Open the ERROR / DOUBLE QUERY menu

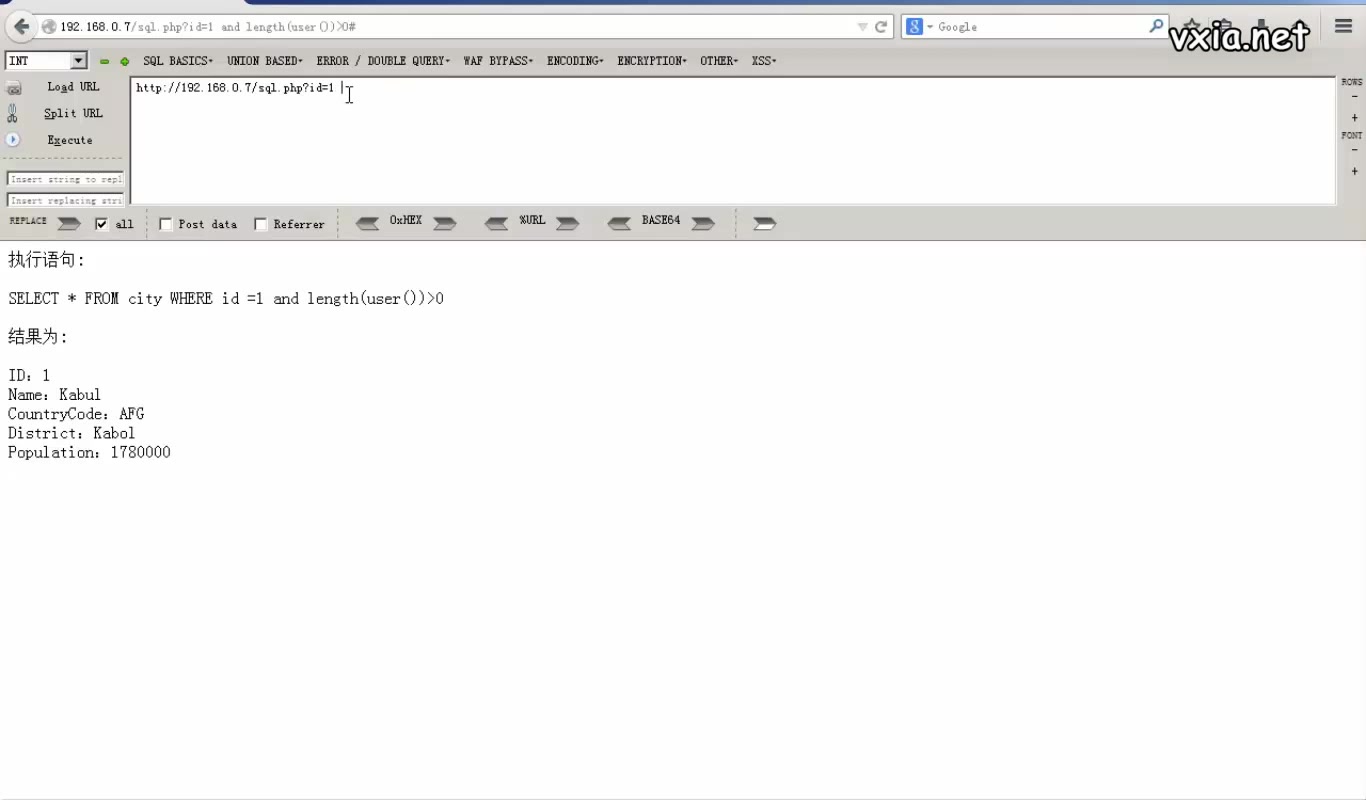pyautogui.click(x=383, y=61)
